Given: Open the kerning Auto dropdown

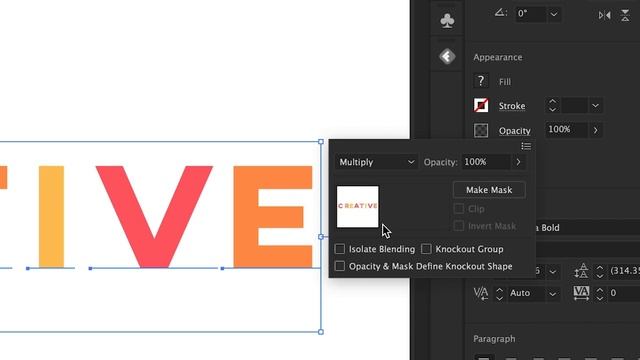Looking at the screenshot, I should click(x=552, y=293).
